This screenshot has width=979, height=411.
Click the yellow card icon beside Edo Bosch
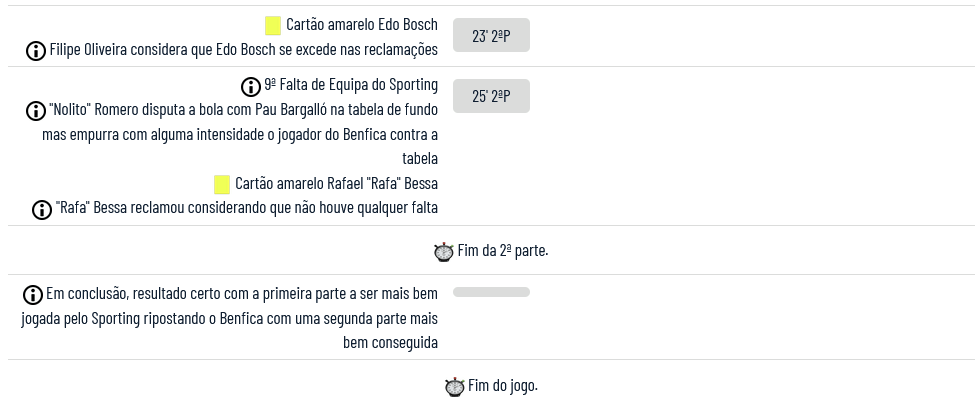(x=273, y=25)
